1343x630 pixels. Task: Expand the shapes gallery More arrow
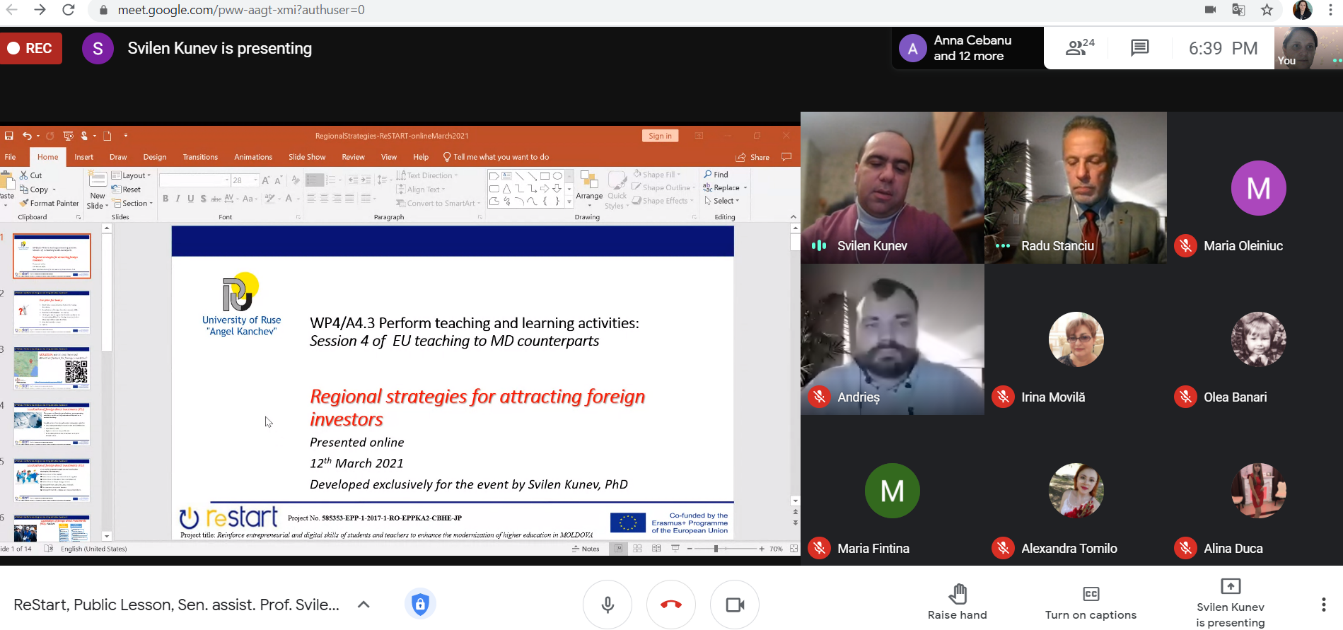[570, 201]
